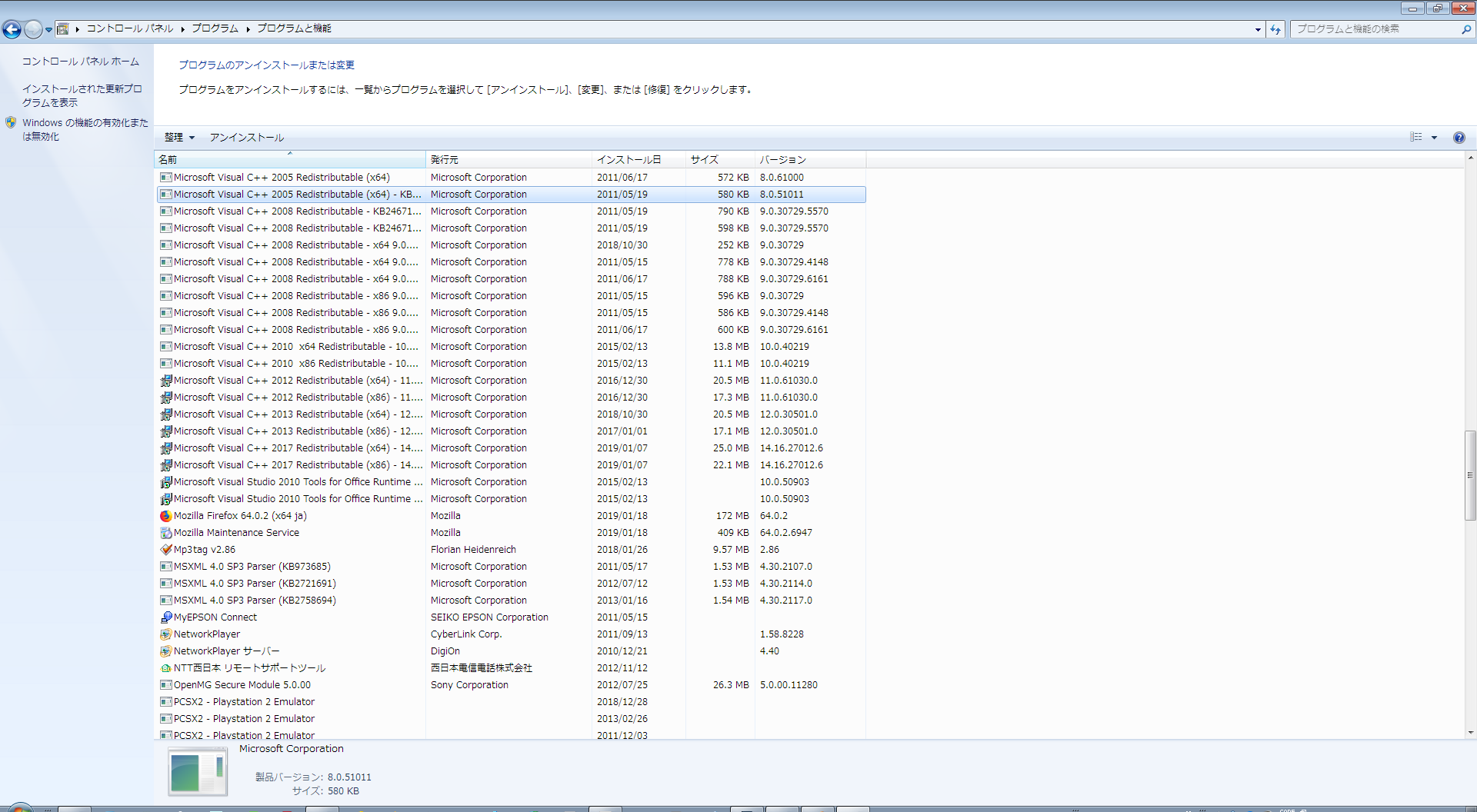Click SEIKO EPSON Corporation publisher cell

(489, 617)
